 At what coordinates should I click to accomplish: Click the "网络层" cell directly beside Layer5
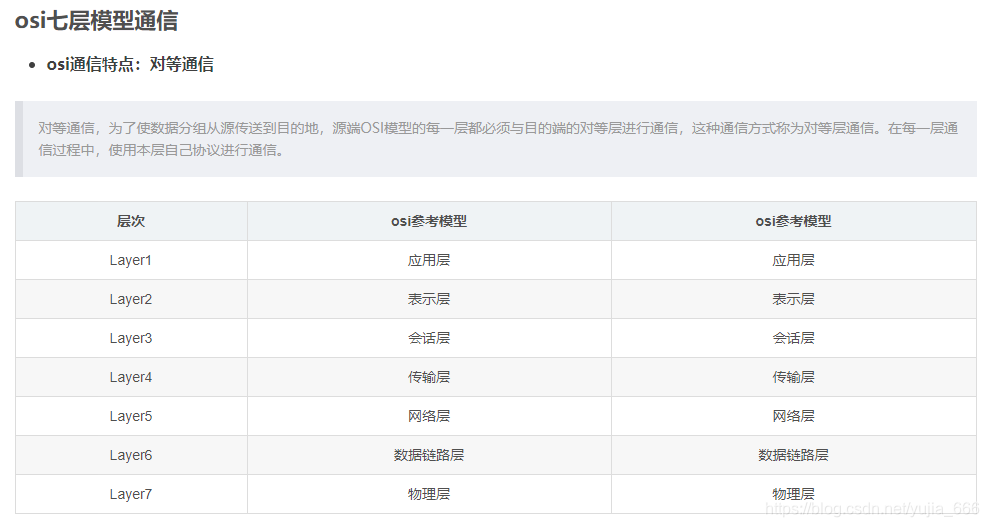[429, 417]
